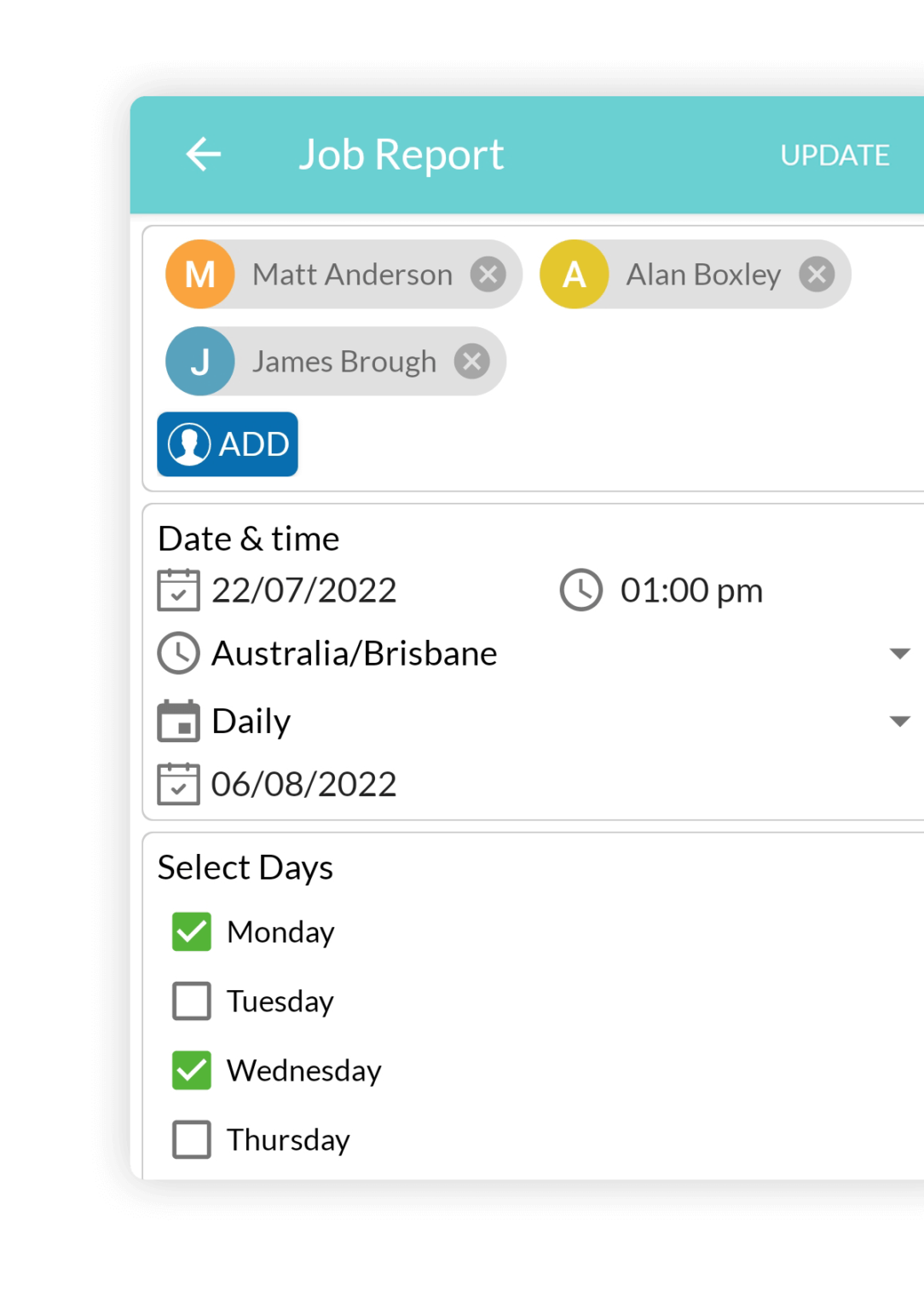Click the 01:00 pm time field
The image size is (924, 1309).
pos(690,590)
